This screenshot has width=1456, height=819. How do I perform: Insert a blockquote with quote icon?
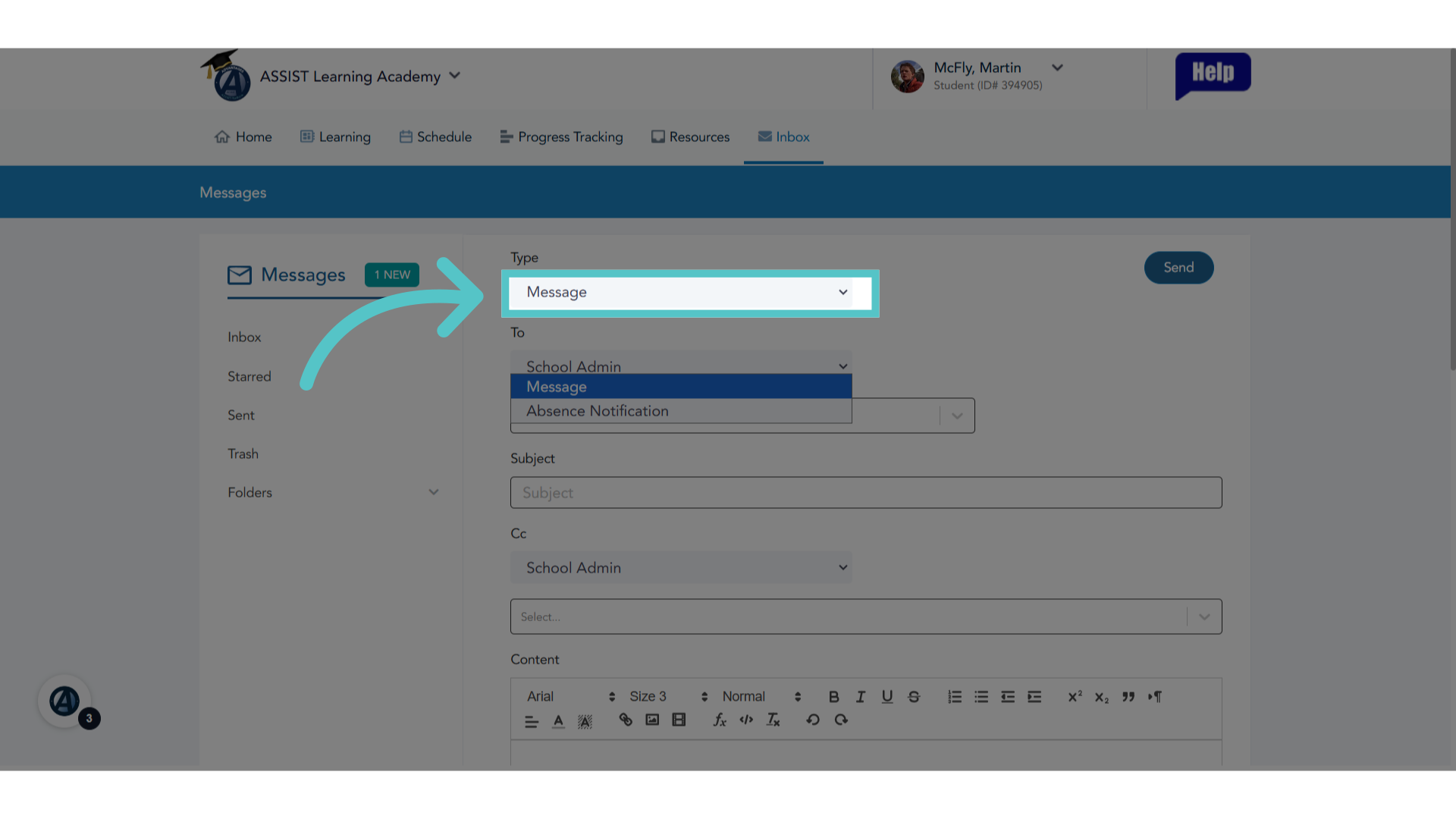(1128, 696)
